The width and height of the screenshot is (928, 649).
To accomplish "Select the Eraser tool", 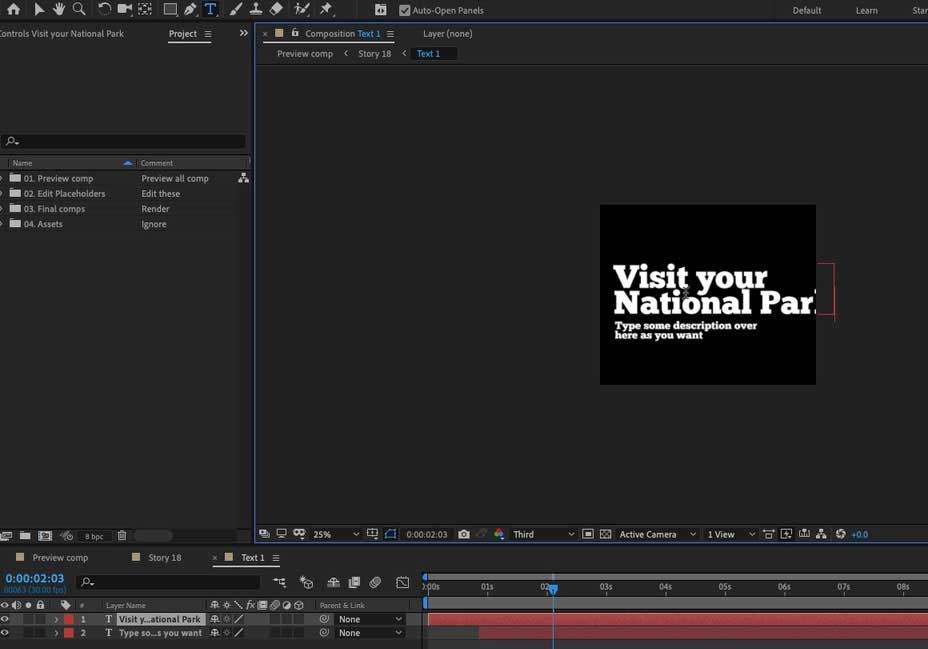I will click(276, 9).
